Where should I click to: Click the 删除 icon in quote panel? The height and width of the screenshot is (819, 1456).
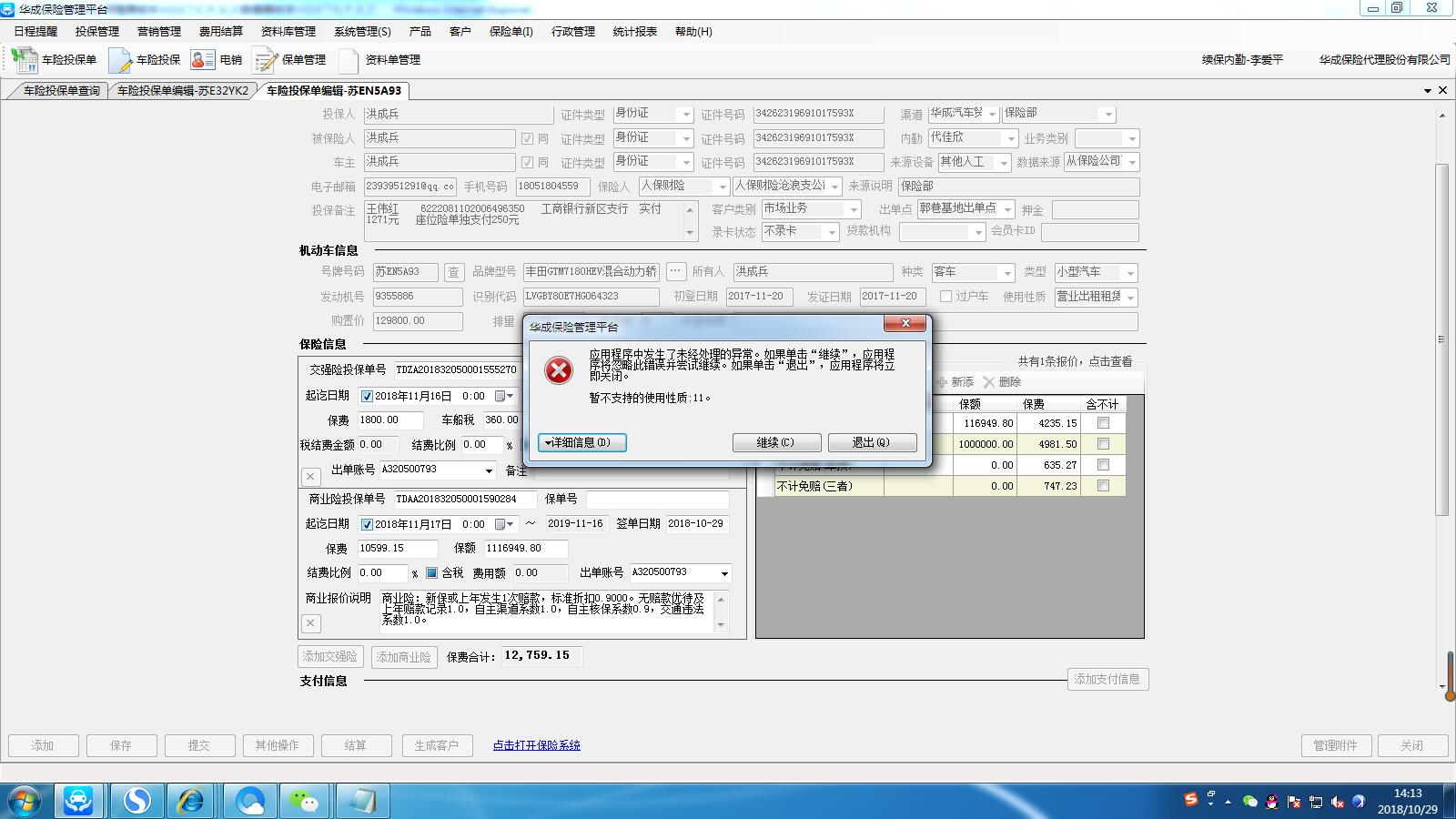989,382
